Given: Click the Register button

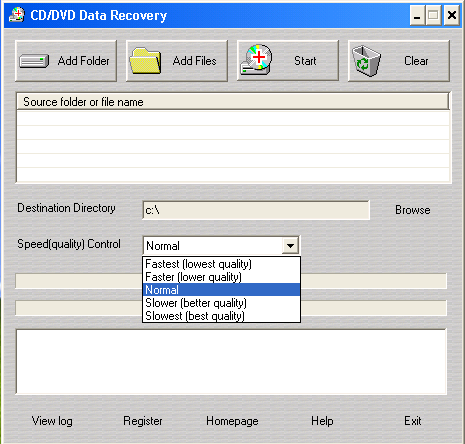Looking at the screenshot, I should [x=143, y=421].
